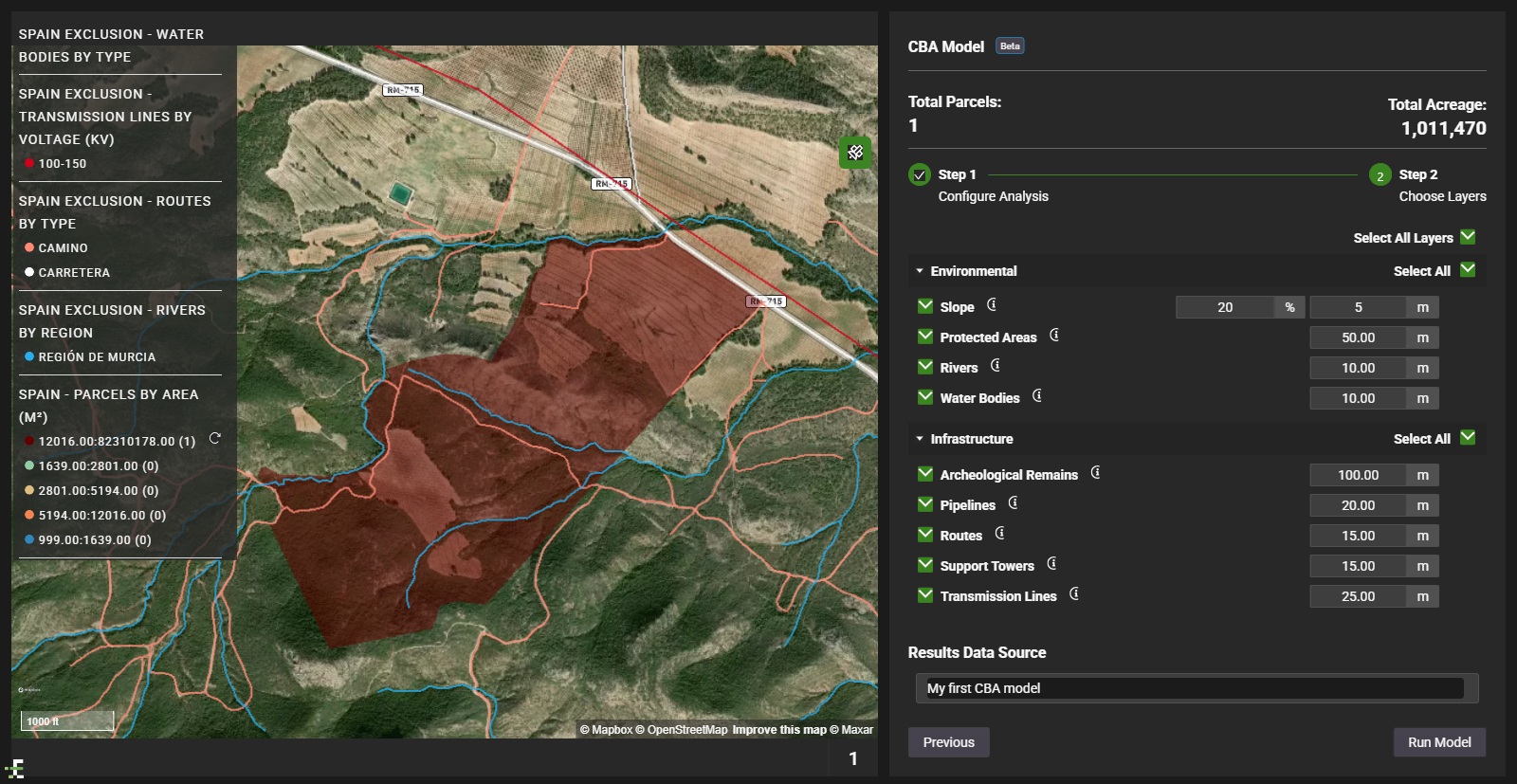Uncheck Archeological Remains layer
The image size is (1517, 784).
pos(925,474)
